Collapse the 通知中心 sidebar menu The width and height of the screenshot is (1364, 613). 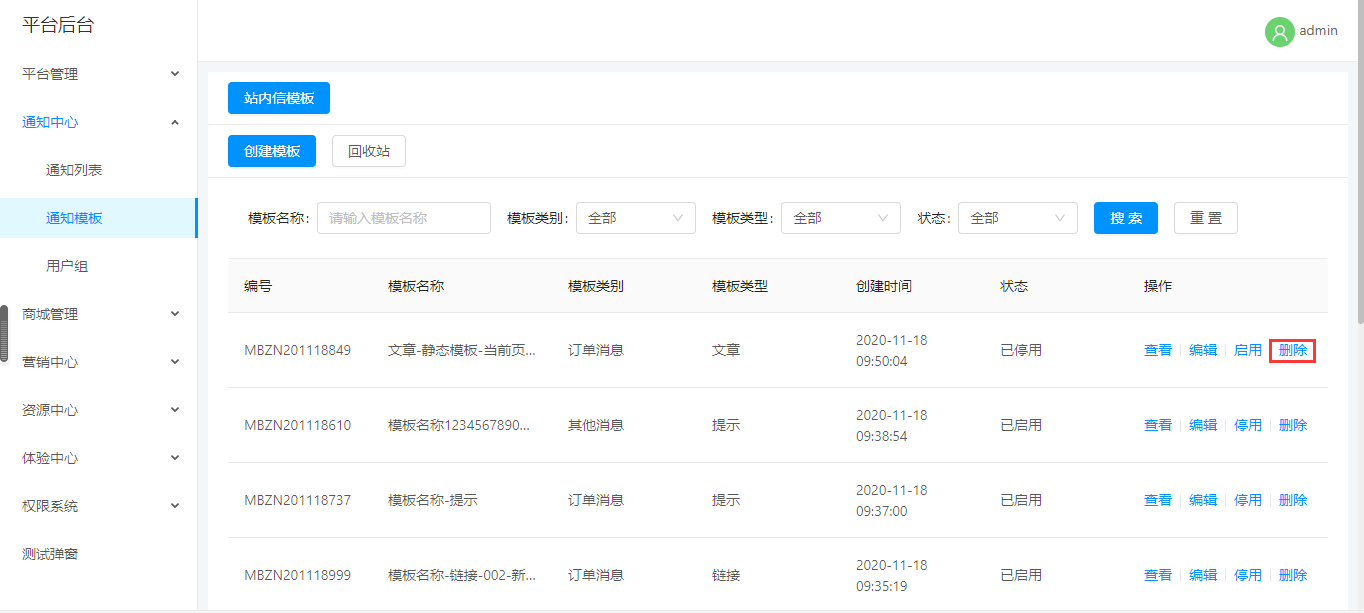click(x=98, y=122)
